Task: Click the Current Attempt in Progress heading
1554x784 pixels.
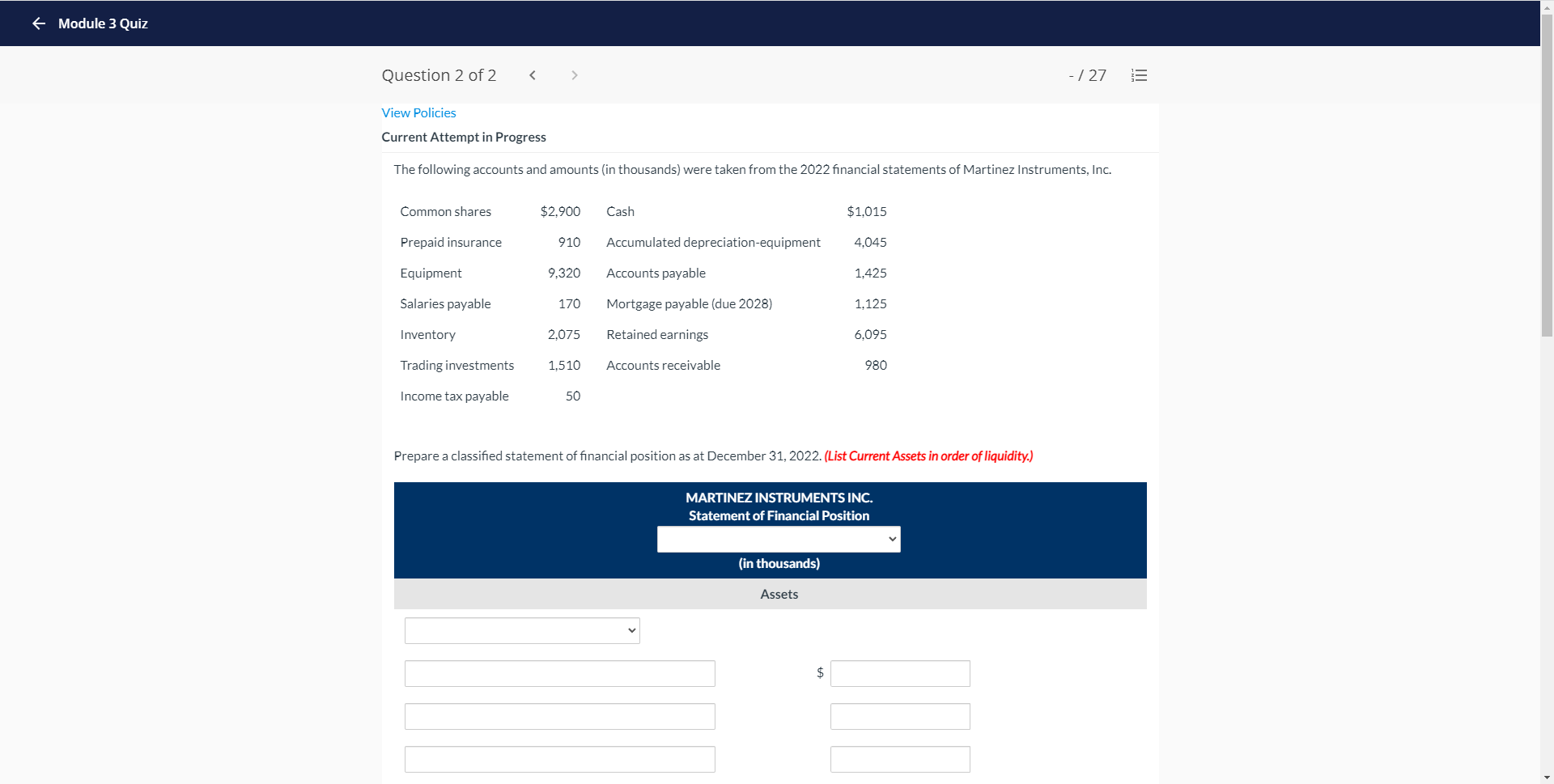Action: coord(464,138)
